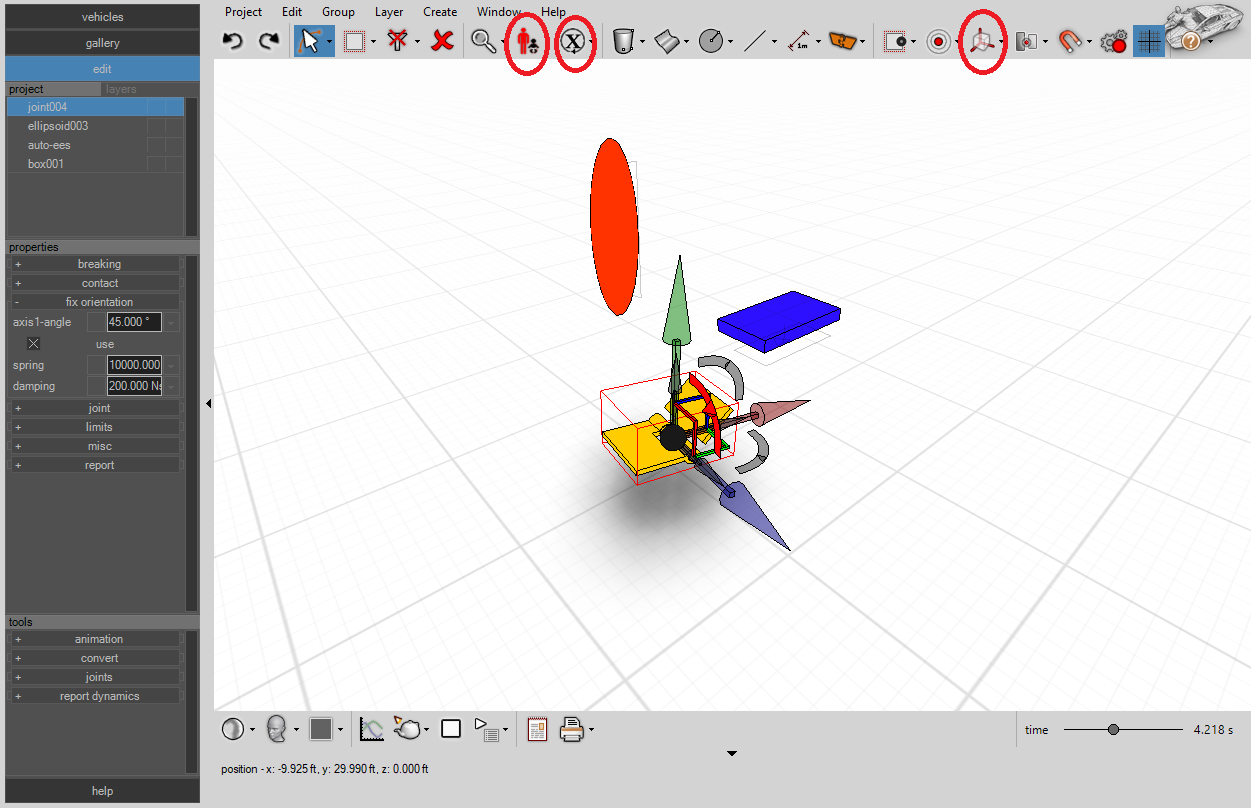Select the magnifying glass zoom tool

tap(484, 41)
